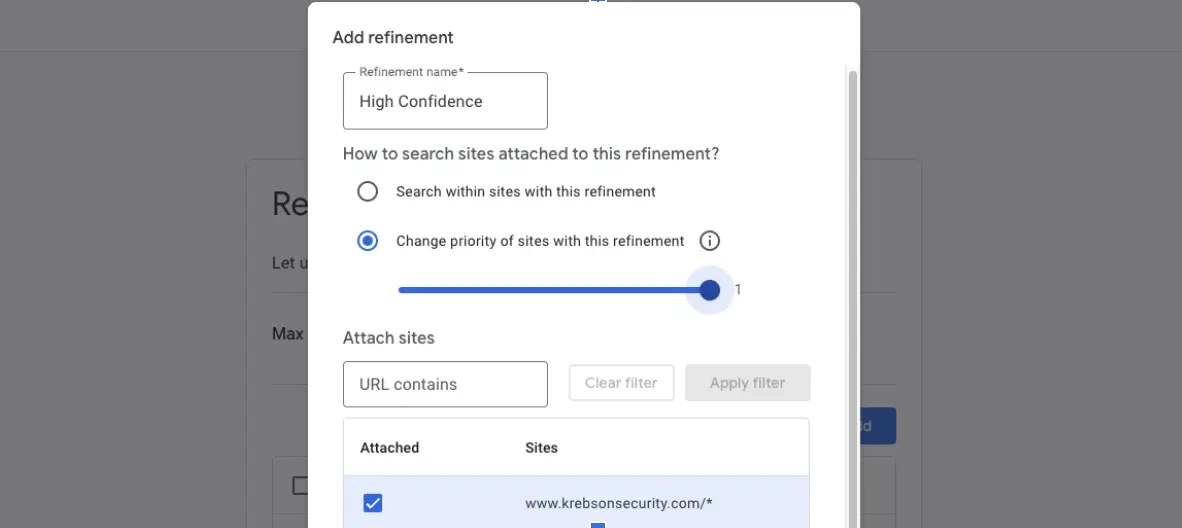This screenshot has width=1182, height=528.
Task: Click the slider value label 1
Action: (738, 290)
